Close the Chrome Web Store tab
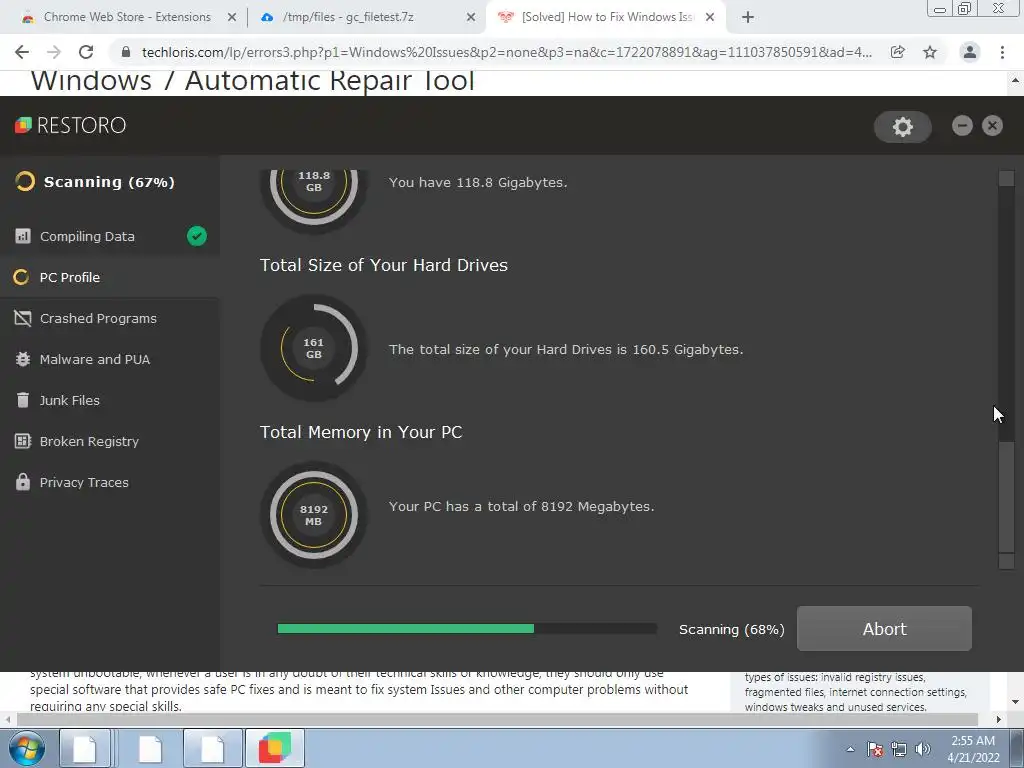 tap(232, 18)
